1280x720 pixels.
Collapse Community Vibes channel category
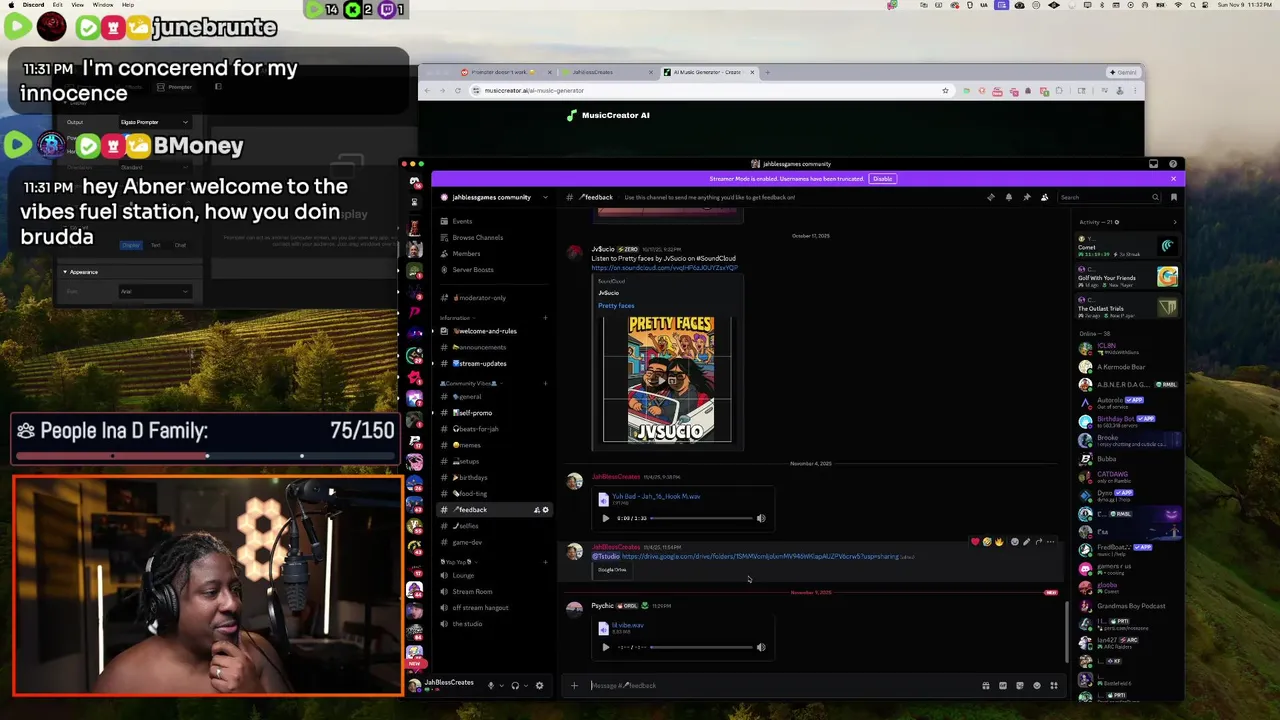(470, 383)
